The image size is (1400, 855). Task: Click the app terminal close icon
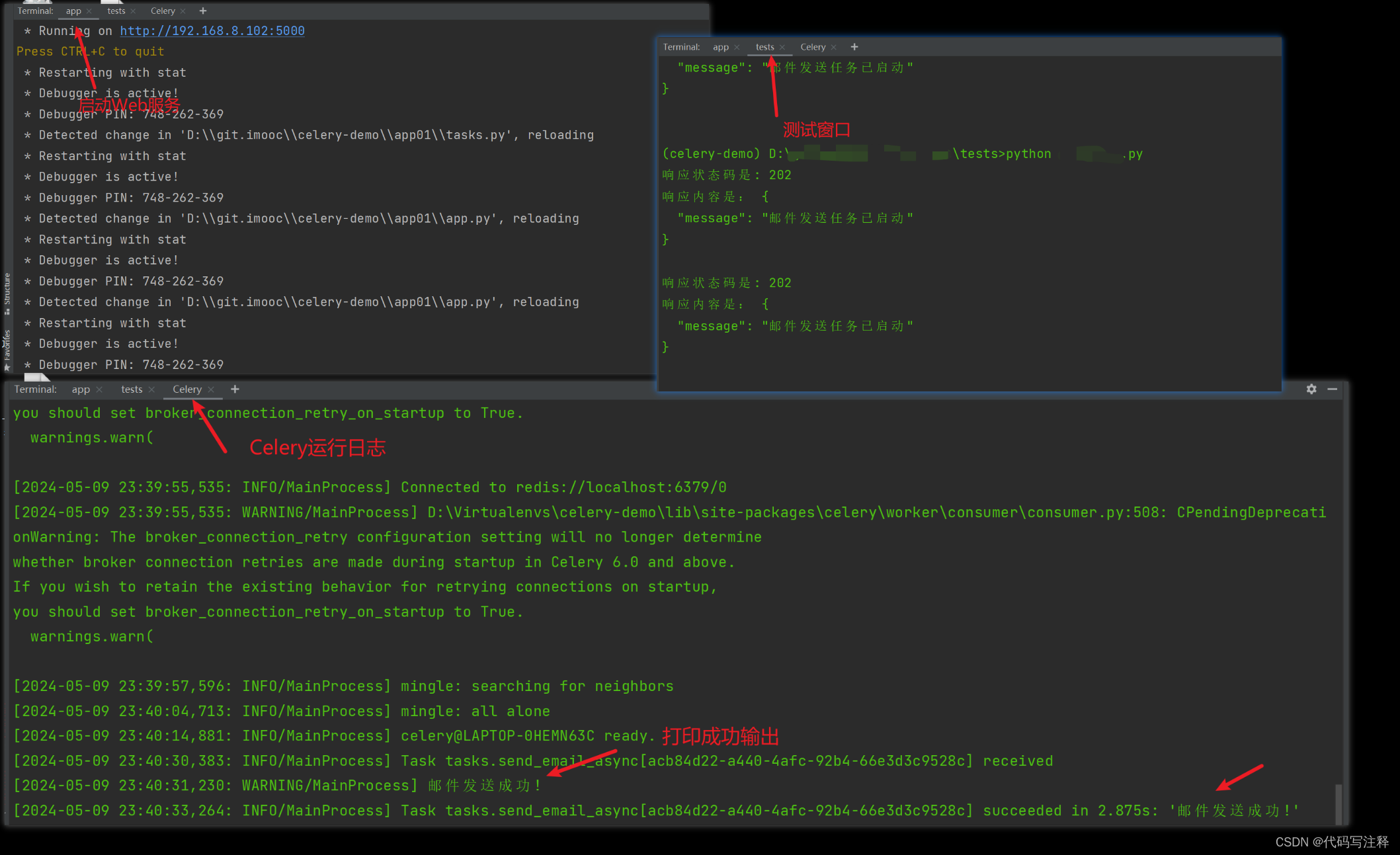[90, 11]
